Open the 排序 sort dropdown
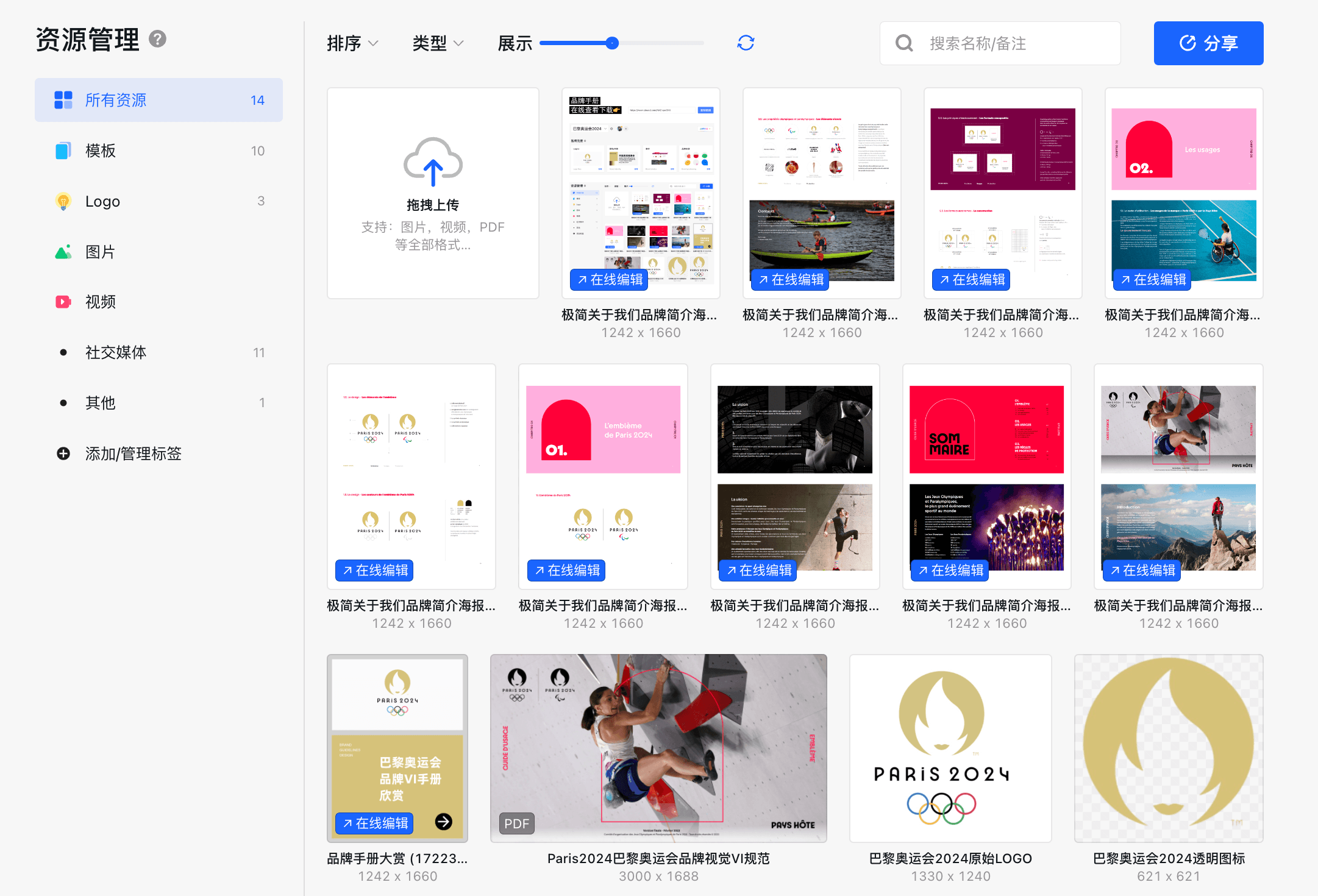The width and height of the screenshot is (1318, 896). click(353, 43)
